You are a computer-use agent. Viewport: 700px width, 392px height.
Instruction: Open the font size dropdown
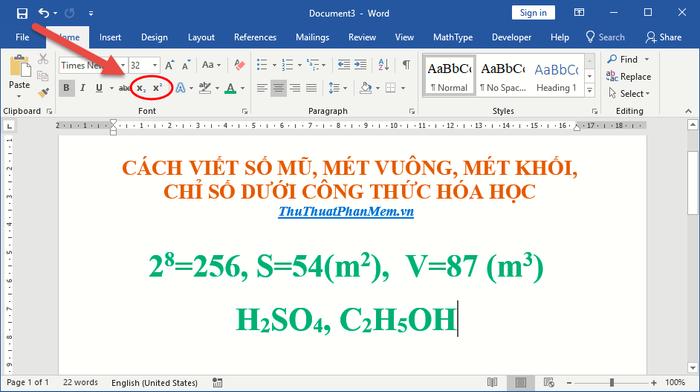[154, 65]
